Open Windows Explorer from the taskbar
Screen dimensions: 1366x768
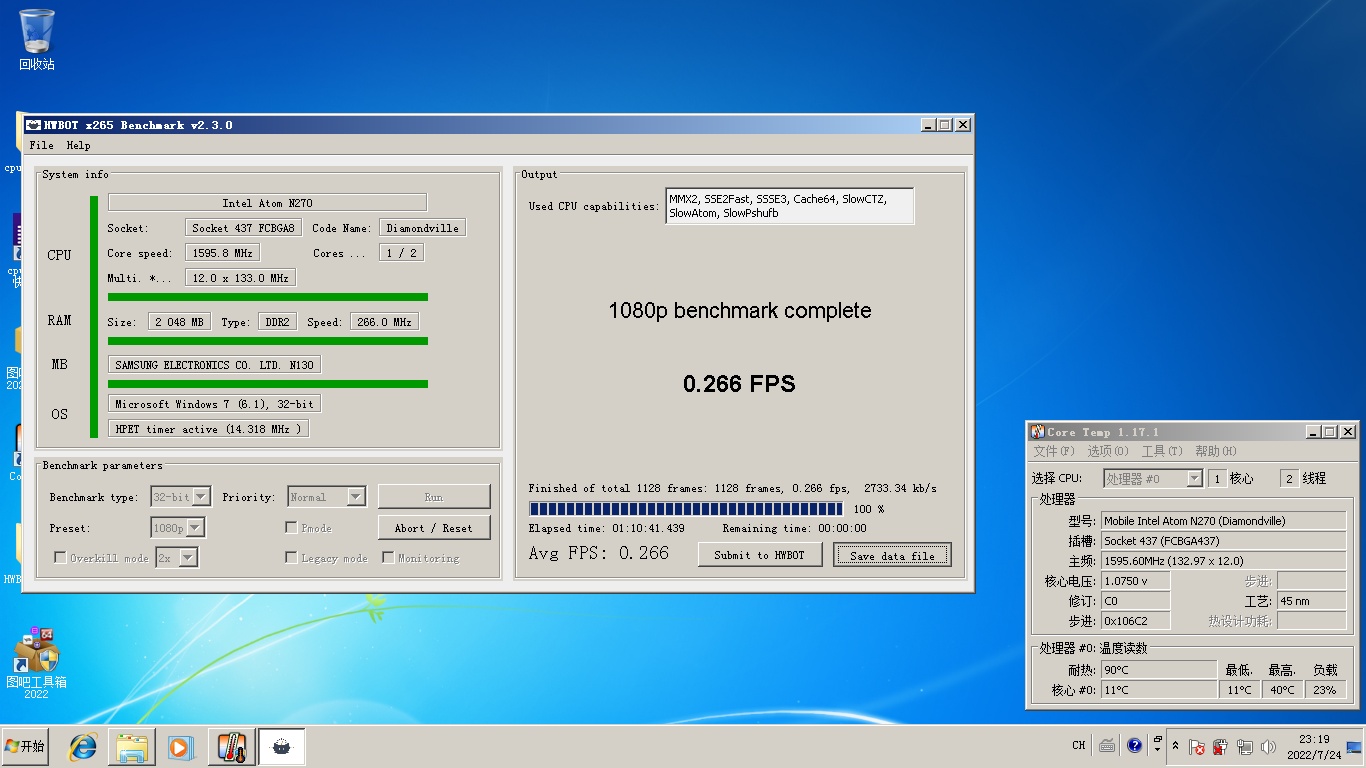(132, 747)
